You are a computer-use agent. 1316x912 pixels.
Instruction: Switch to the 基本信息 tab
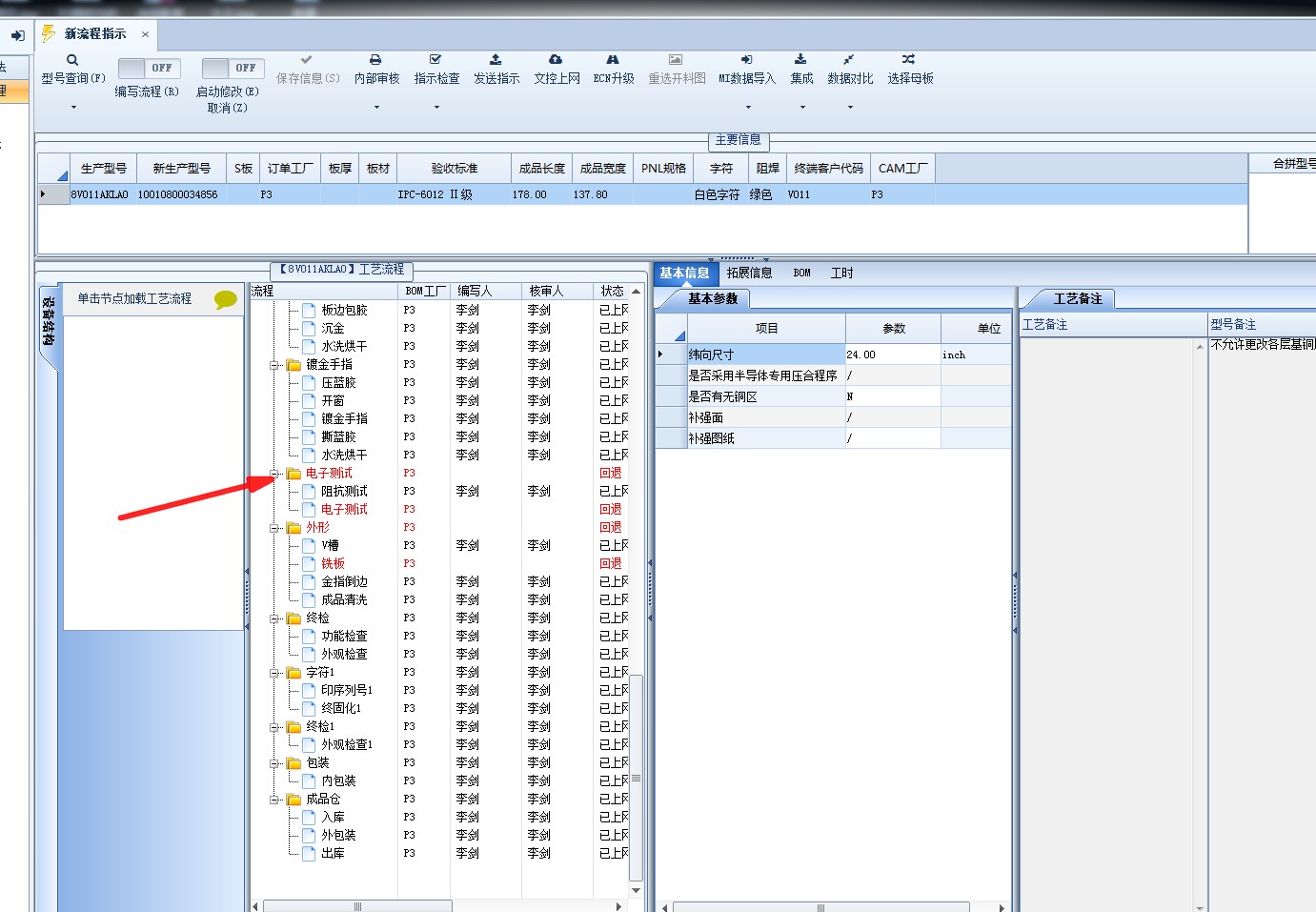[684, 274]
